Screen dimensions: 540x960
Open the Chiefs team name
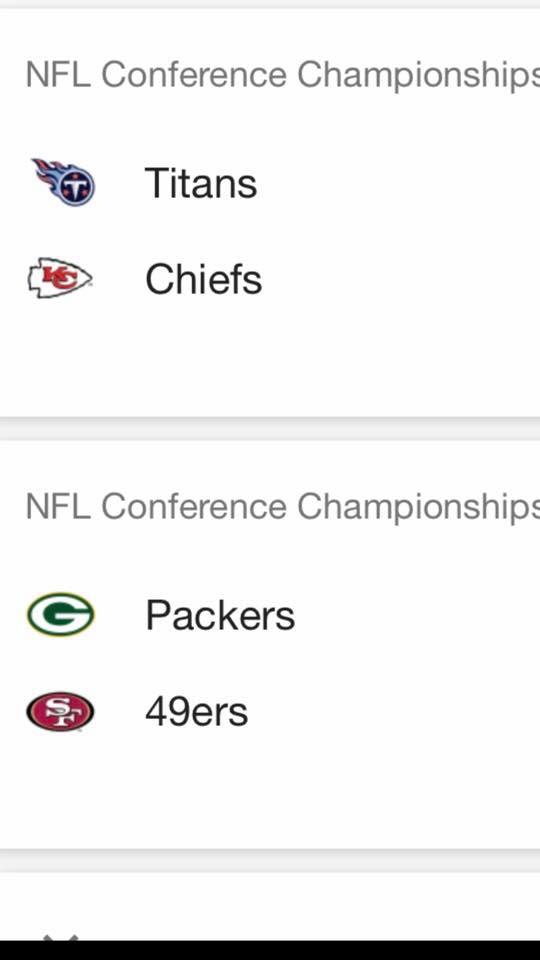(x=203, y=279)
